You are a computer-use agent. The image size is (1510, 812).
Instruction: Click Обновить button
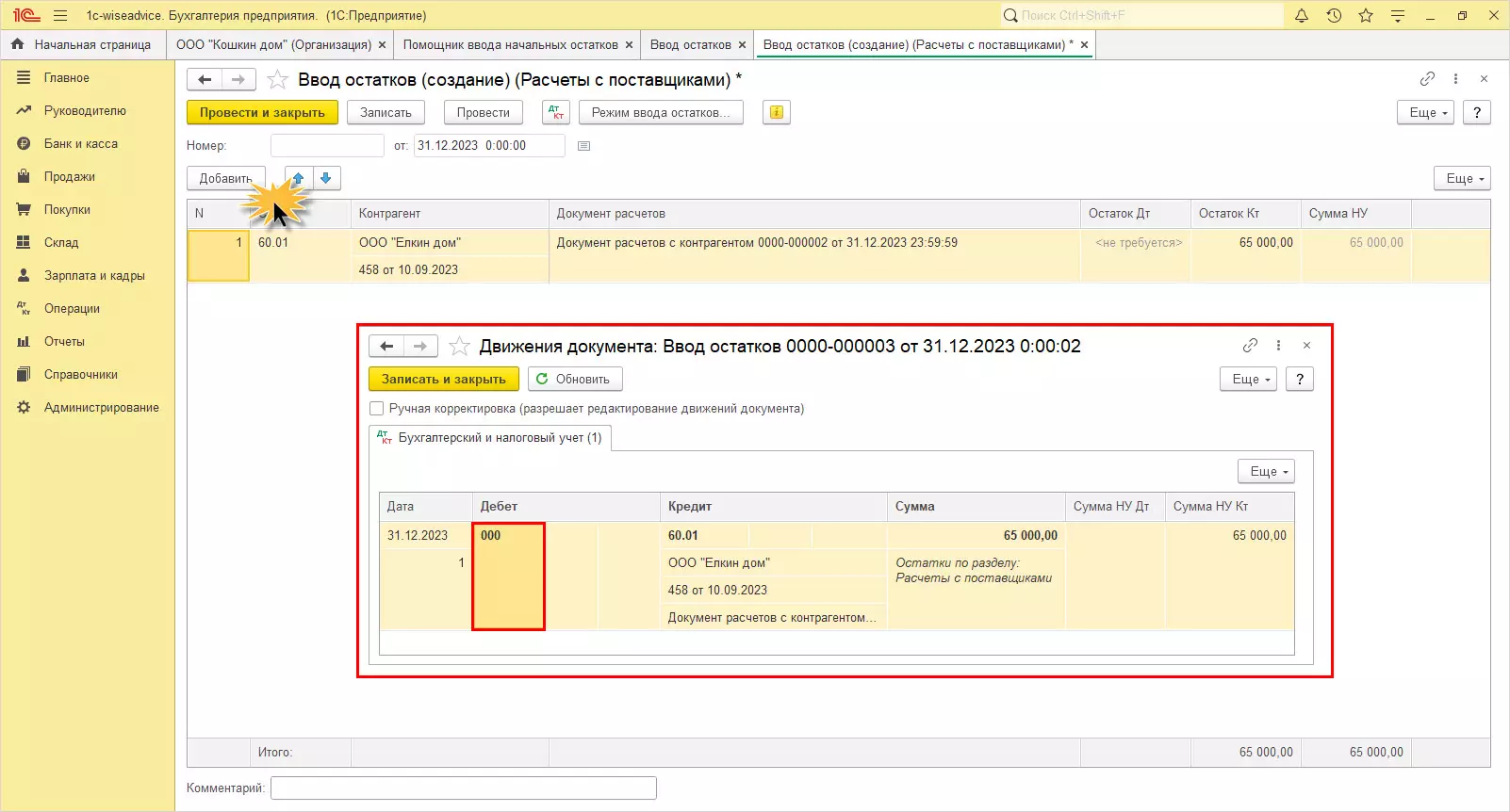[575, 379]
